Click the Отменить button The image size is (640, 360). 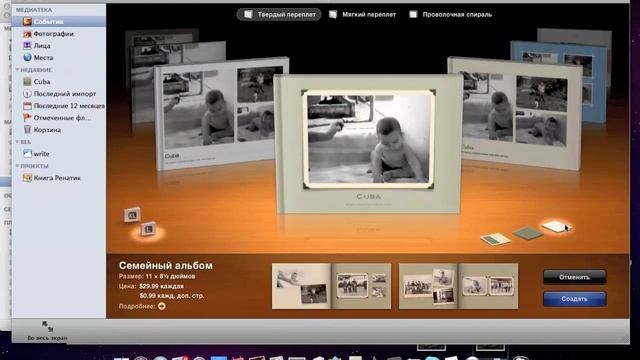574,277
